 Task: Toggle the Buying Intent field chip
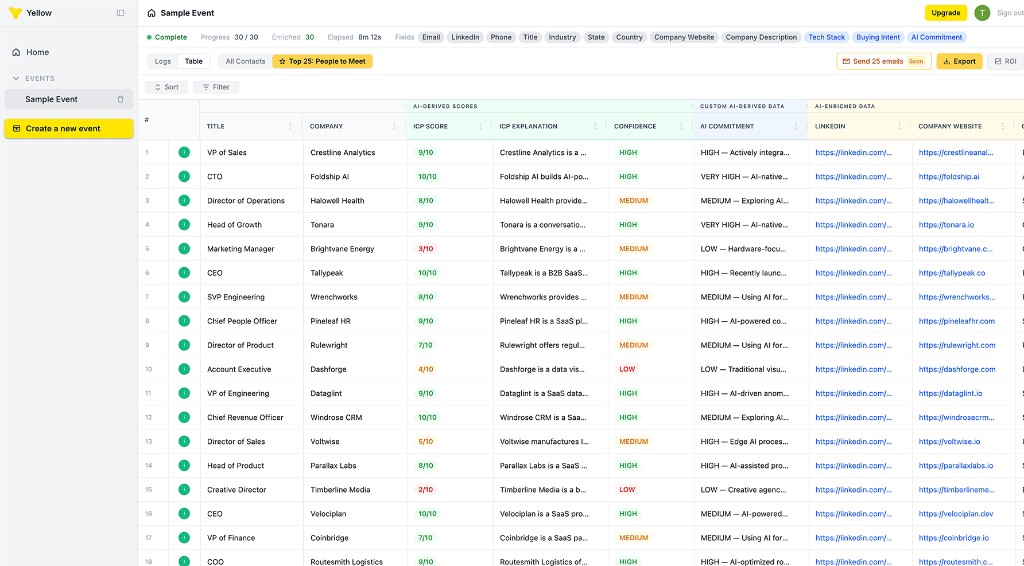878,37
